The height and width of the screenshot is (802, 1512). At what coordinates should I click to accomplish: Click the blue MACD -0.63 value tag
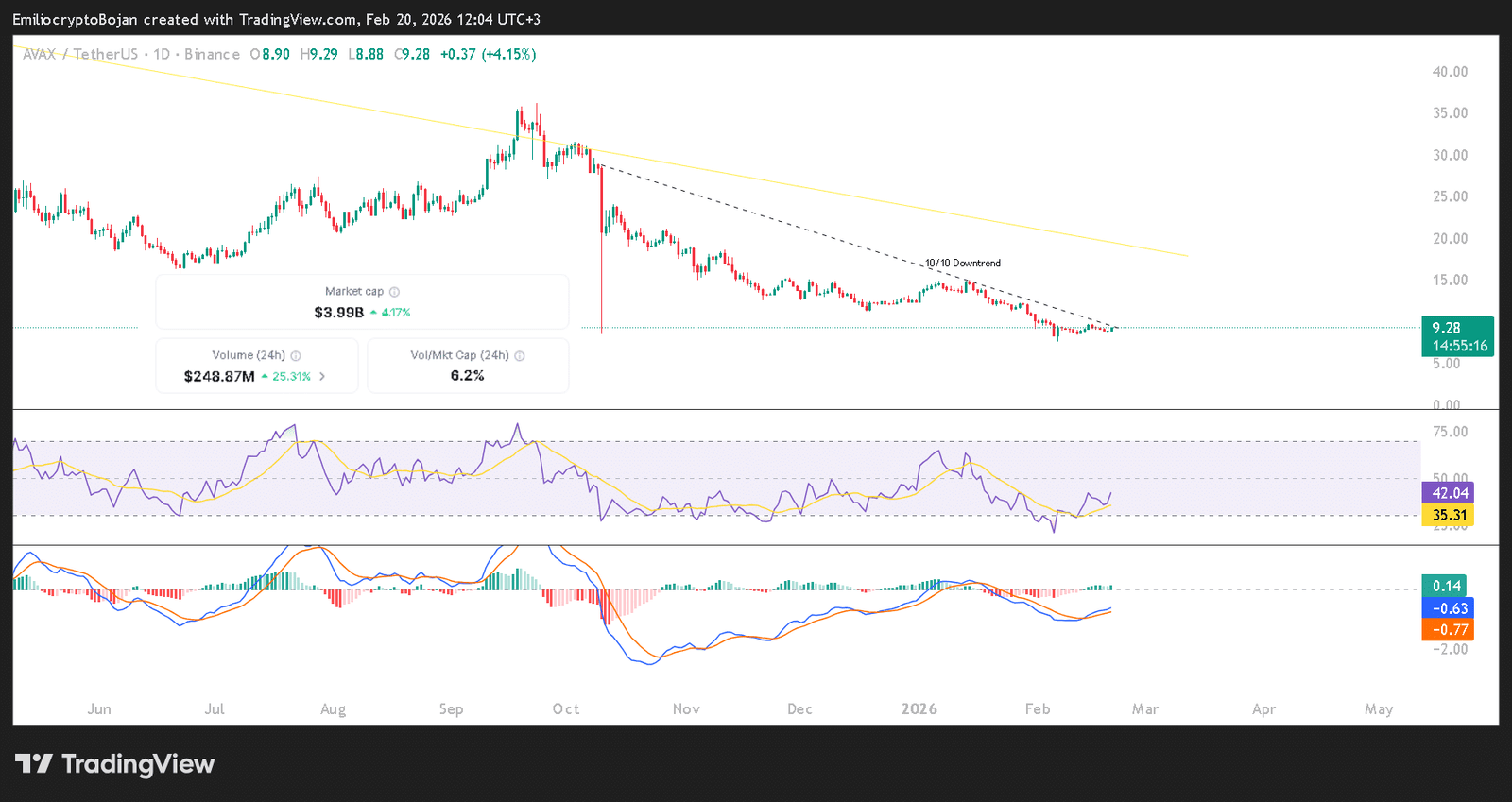point(1448,608)
